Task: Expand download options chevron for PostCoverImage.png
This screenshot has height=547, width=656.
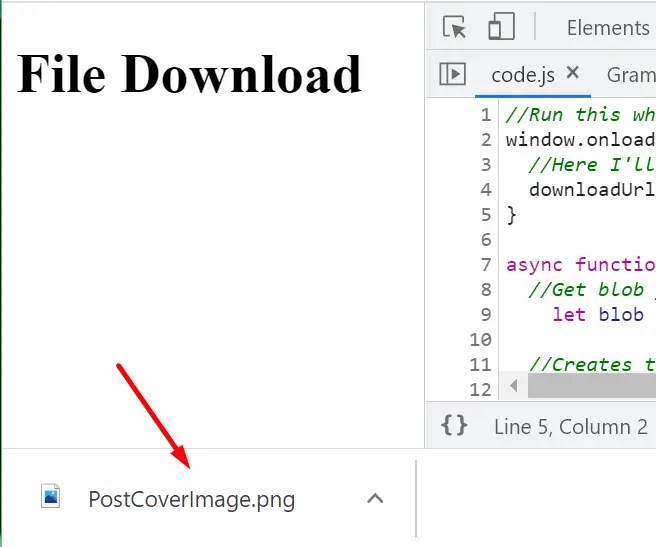Action: coord(375,498)
